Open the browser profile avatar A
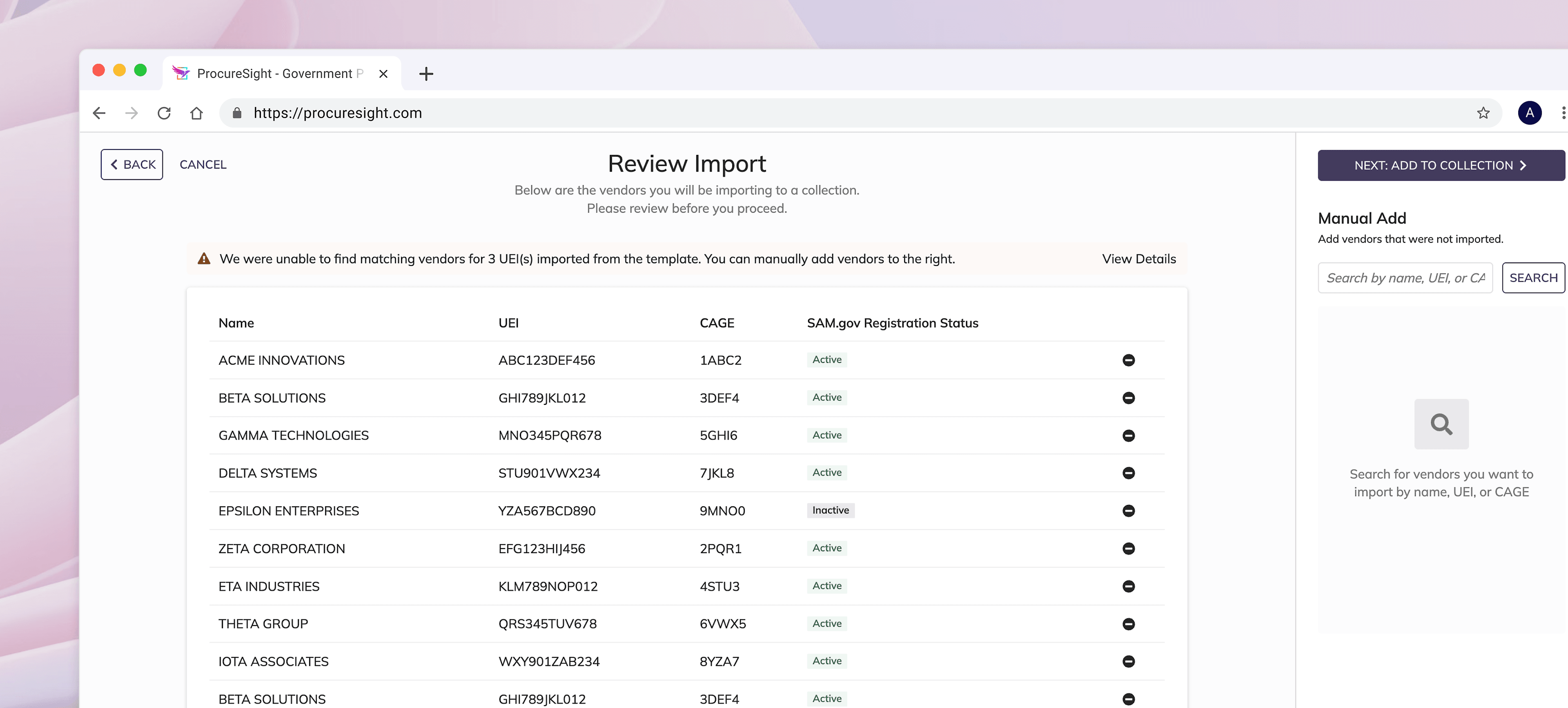 [1529, 113]
